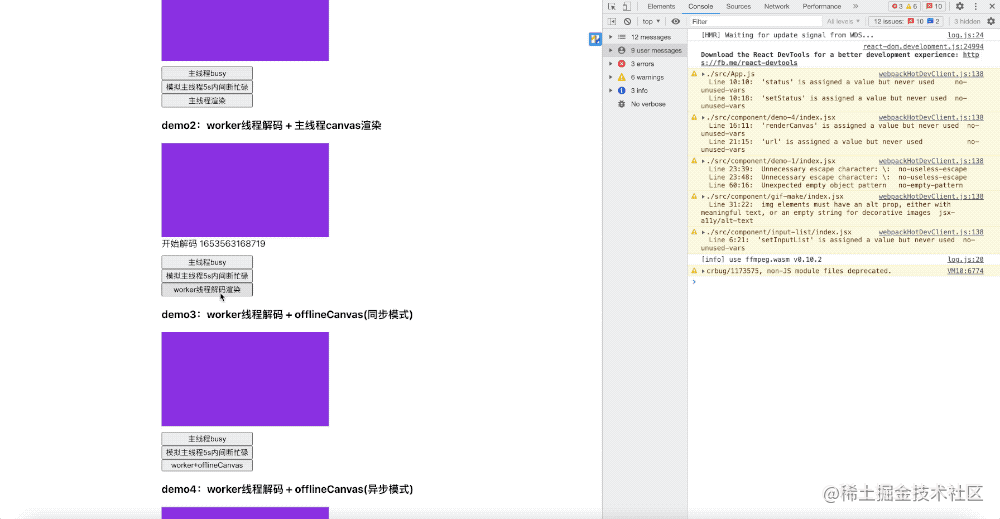Open the log.js:24 source link
The width and height of the screenshot is (1000, 519).
(965, 36)
